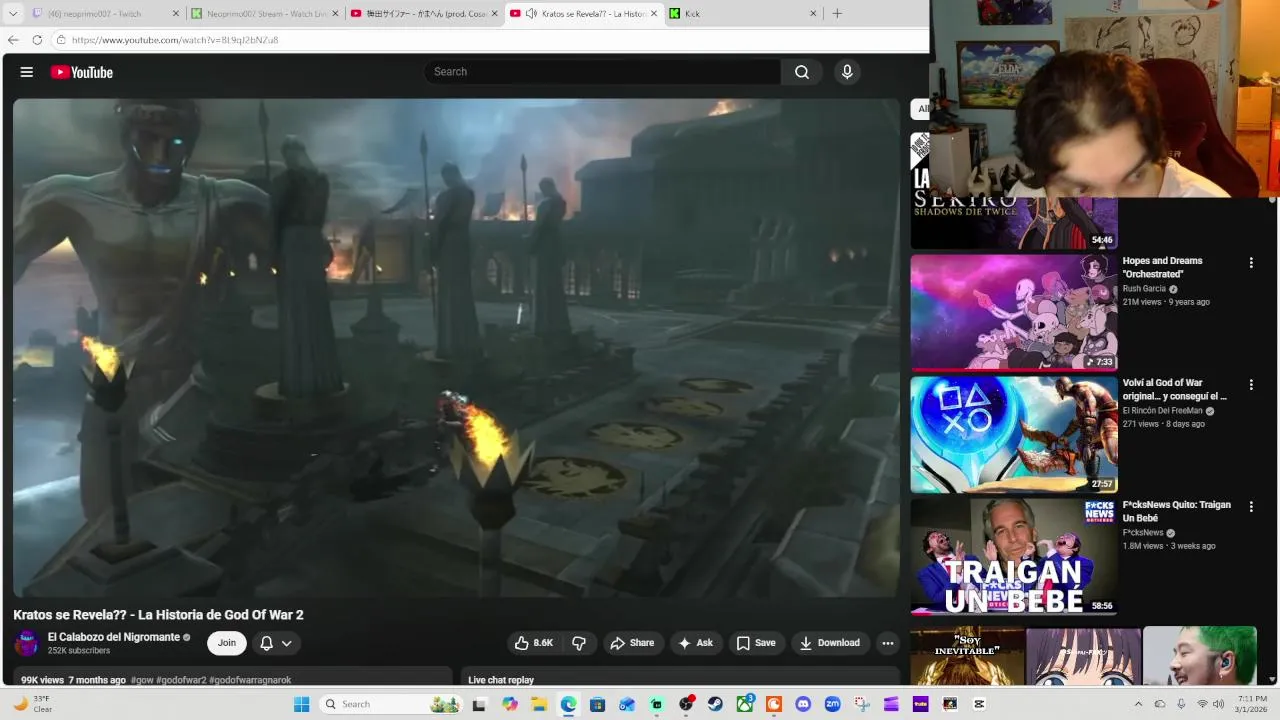Save the video to a playlist
Image resolution: width=1280 pixels, height=720 pixels.
coord(756,643)
